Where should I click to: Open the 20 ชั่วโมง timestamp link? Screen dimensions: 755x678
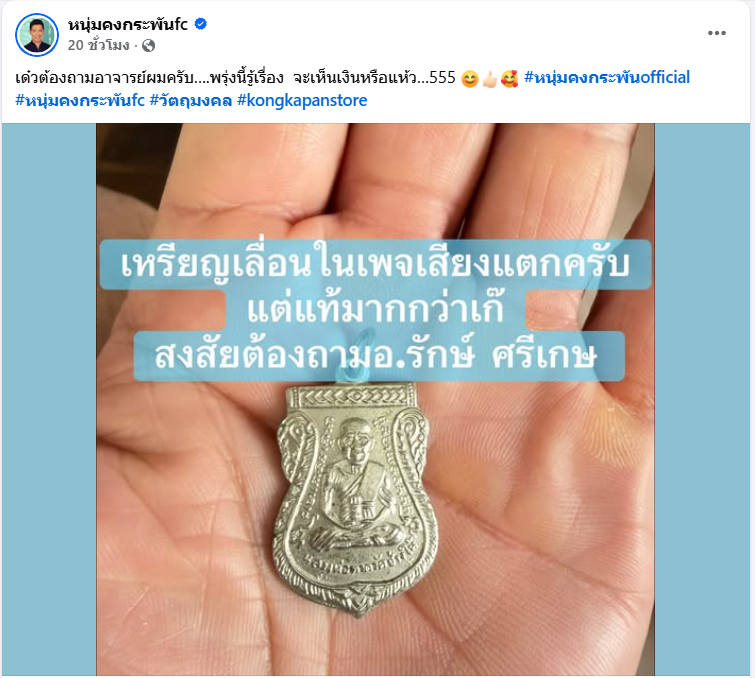(x=98, y=45)
